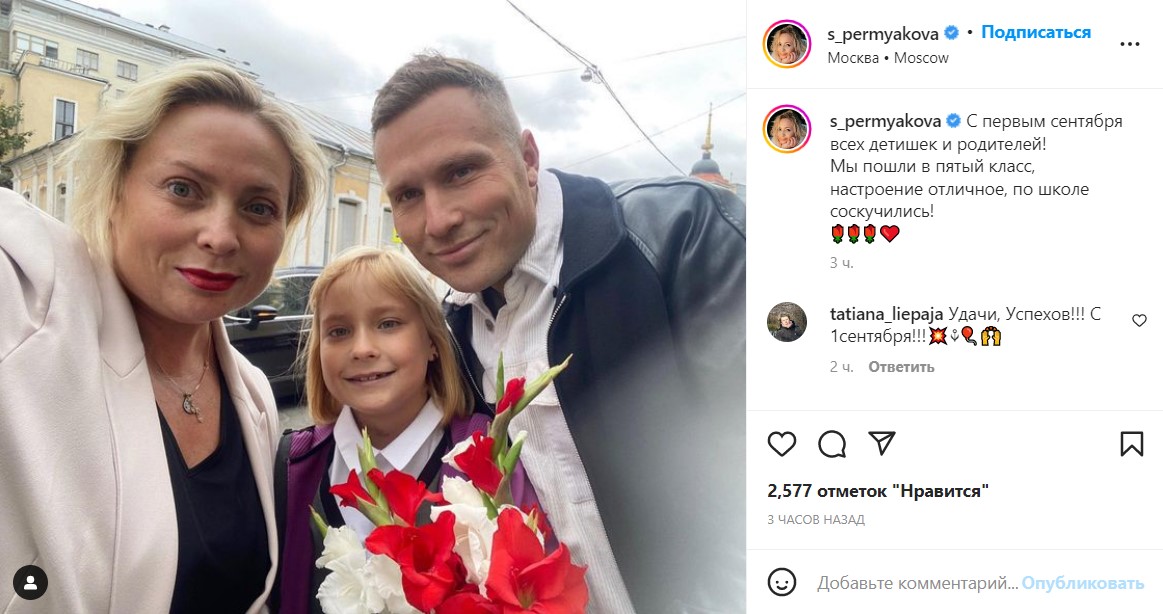1163x614 pixels.
Task: Open Москва • Moscow location link
Action: (888, 58)
